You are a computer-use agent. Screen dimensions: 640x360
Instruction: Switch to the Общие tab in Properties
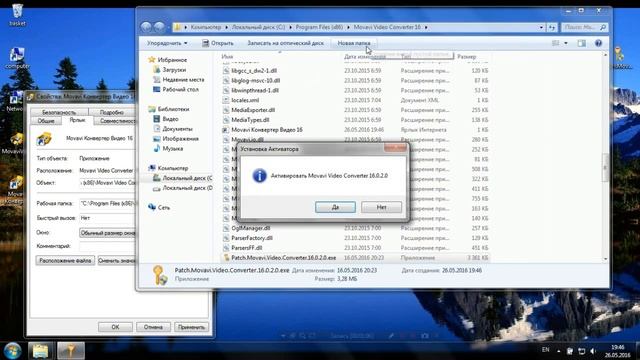pos(46,121)
